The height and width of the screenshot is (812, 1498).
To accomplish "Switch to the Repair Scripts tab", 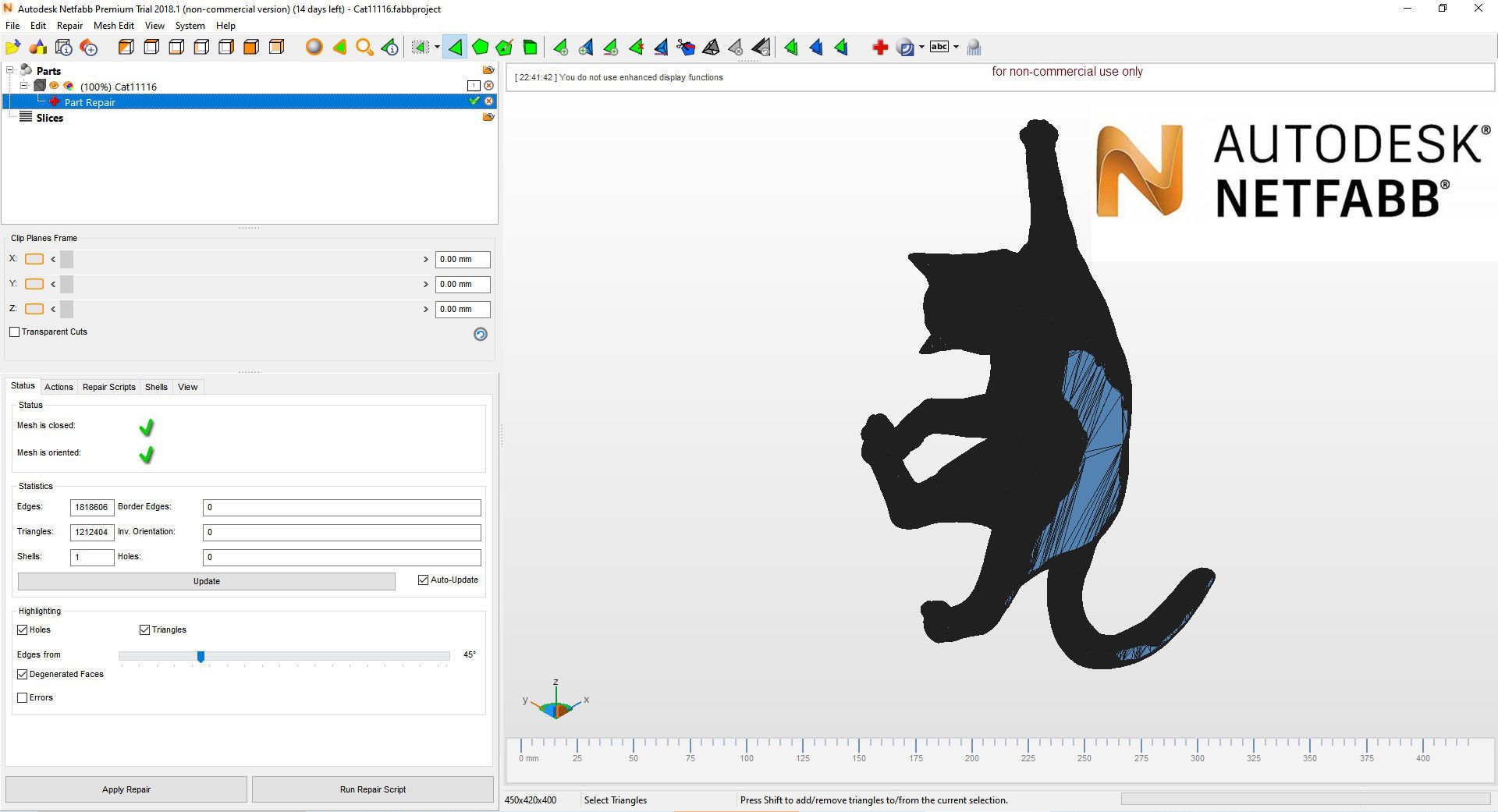I will pyautogui.click(x=109, y=387).
